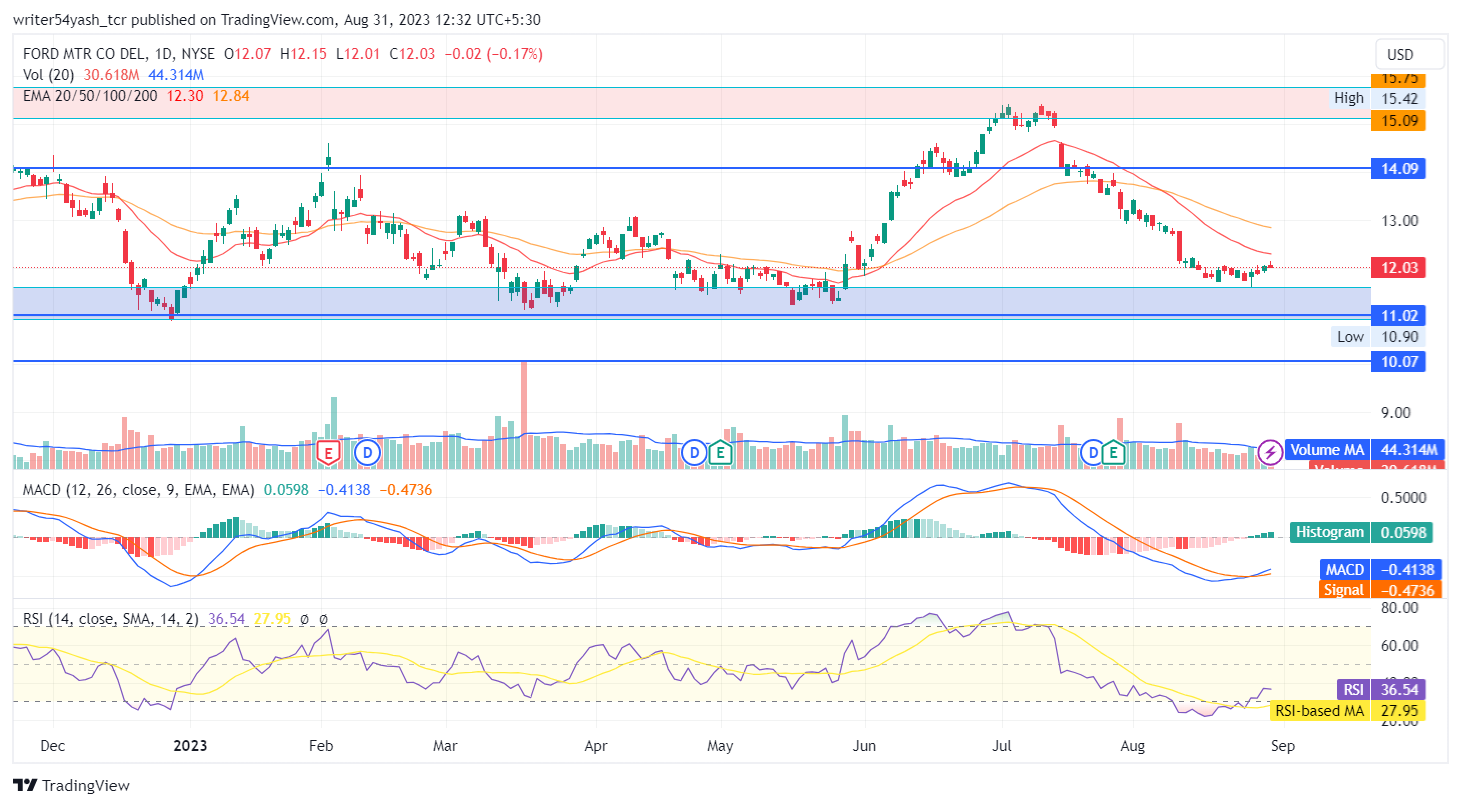Click the red earnings marker near February

(327, 452)
